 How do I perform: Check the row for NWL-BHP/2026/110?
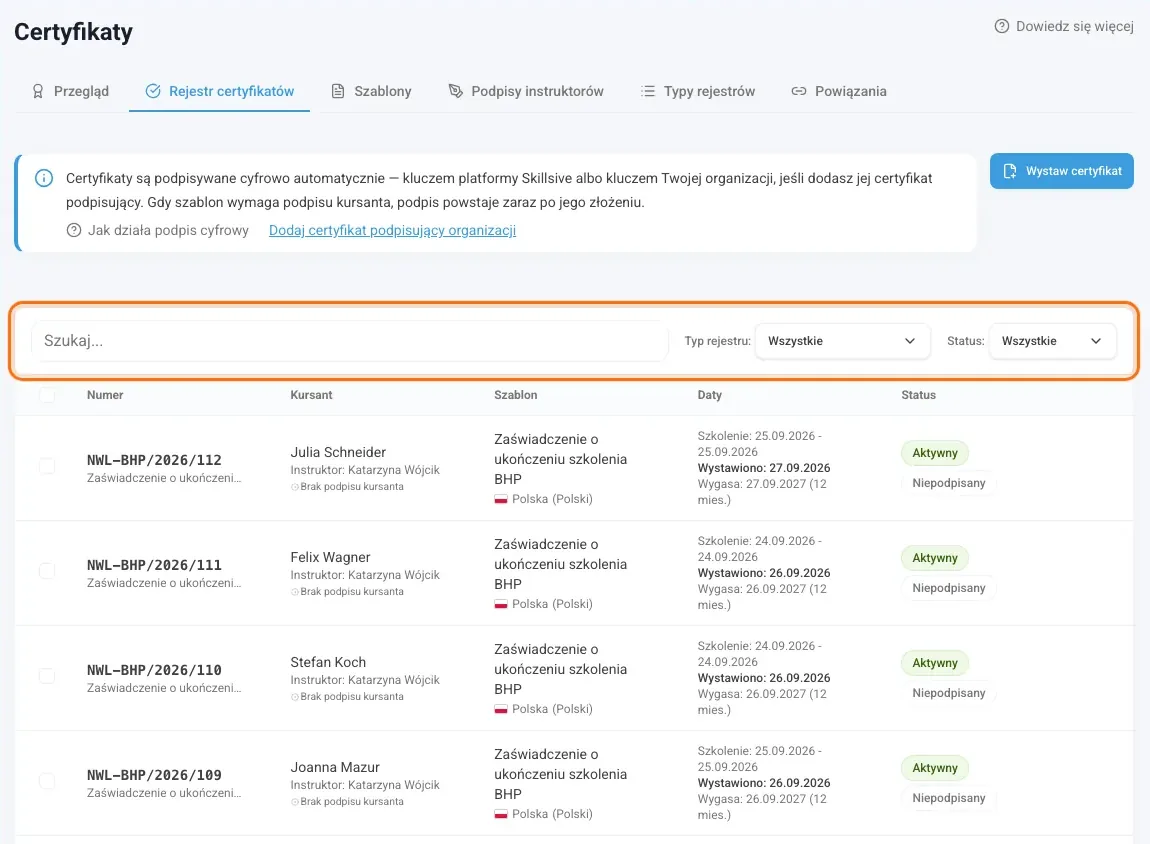(x=47, y=676)
